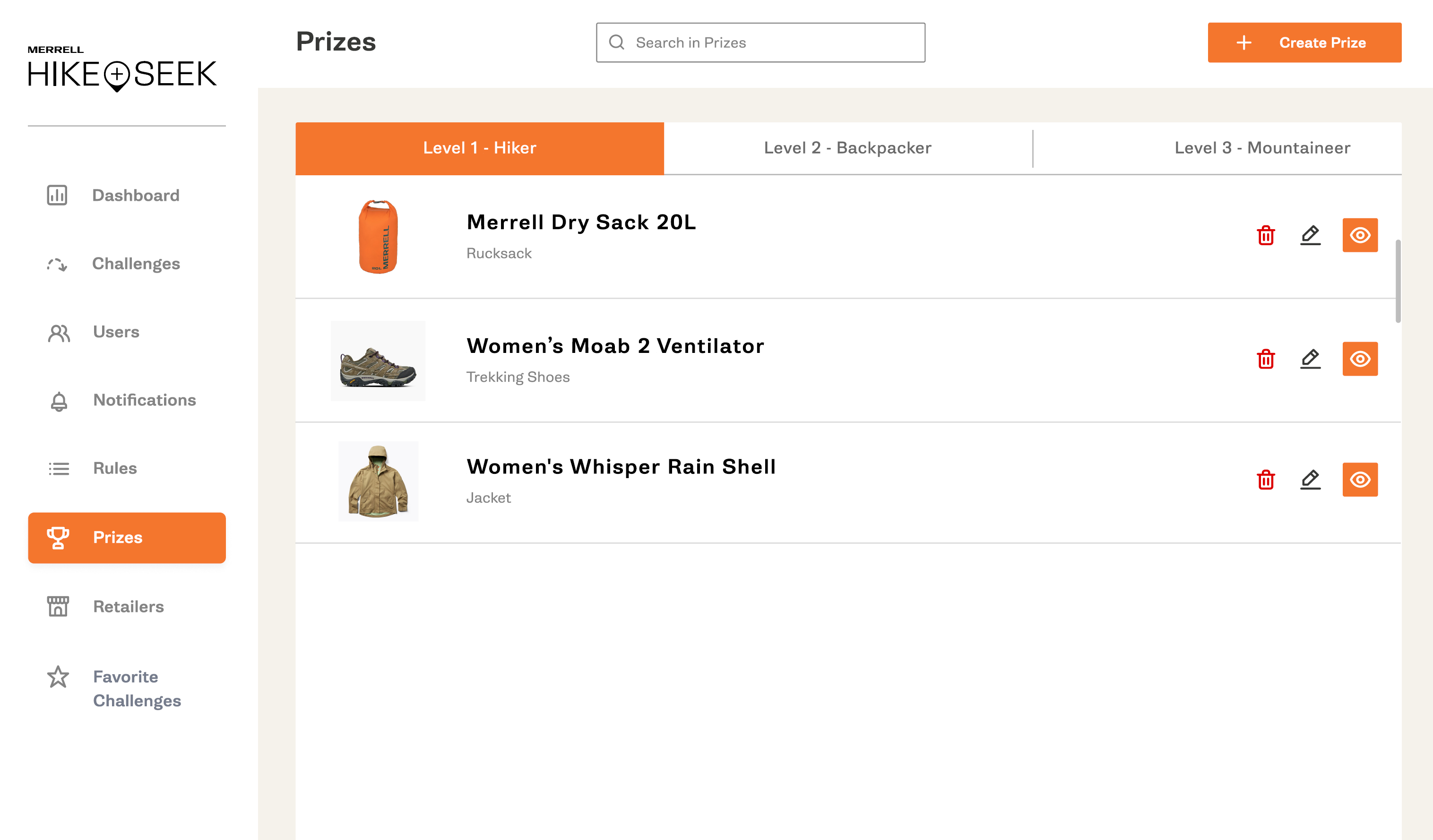Show preview of Women's Moab 2 Ventilator
This screenshot has width=1433, height=840.
[1360, 359]
